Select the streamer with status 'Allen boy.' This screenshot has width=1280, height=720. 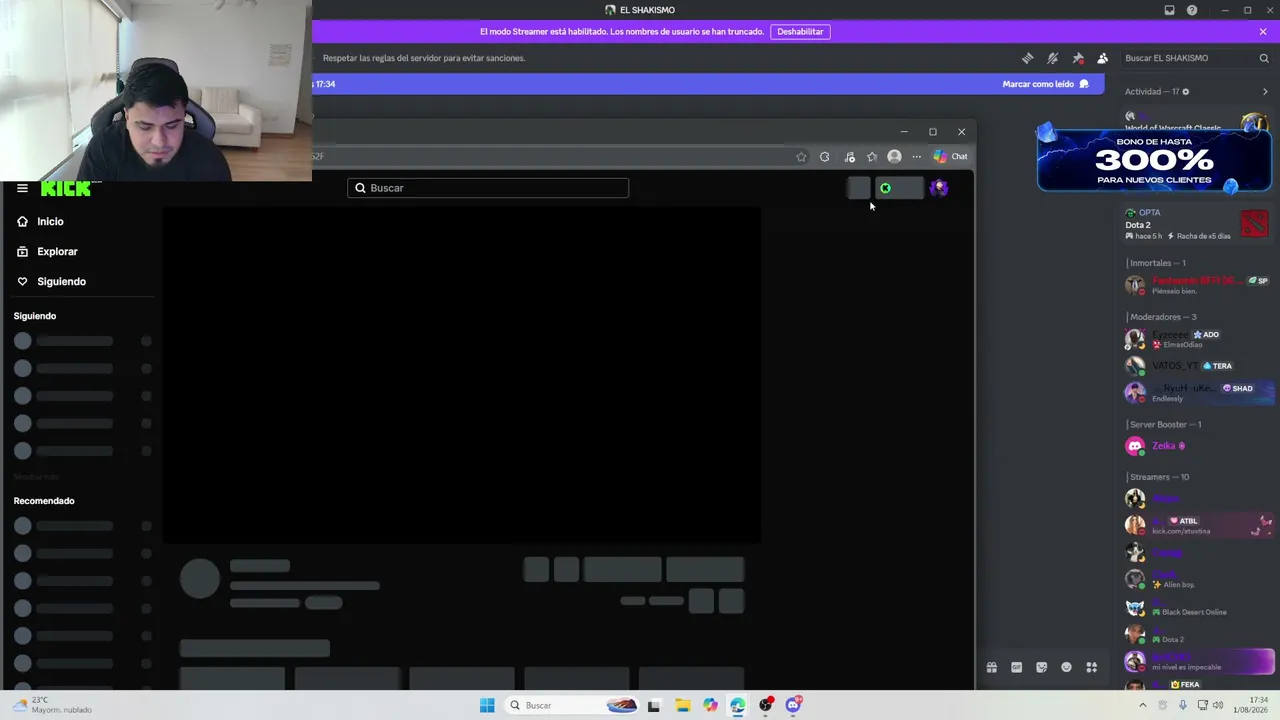pyautogui.click(x=1196, y=579)
